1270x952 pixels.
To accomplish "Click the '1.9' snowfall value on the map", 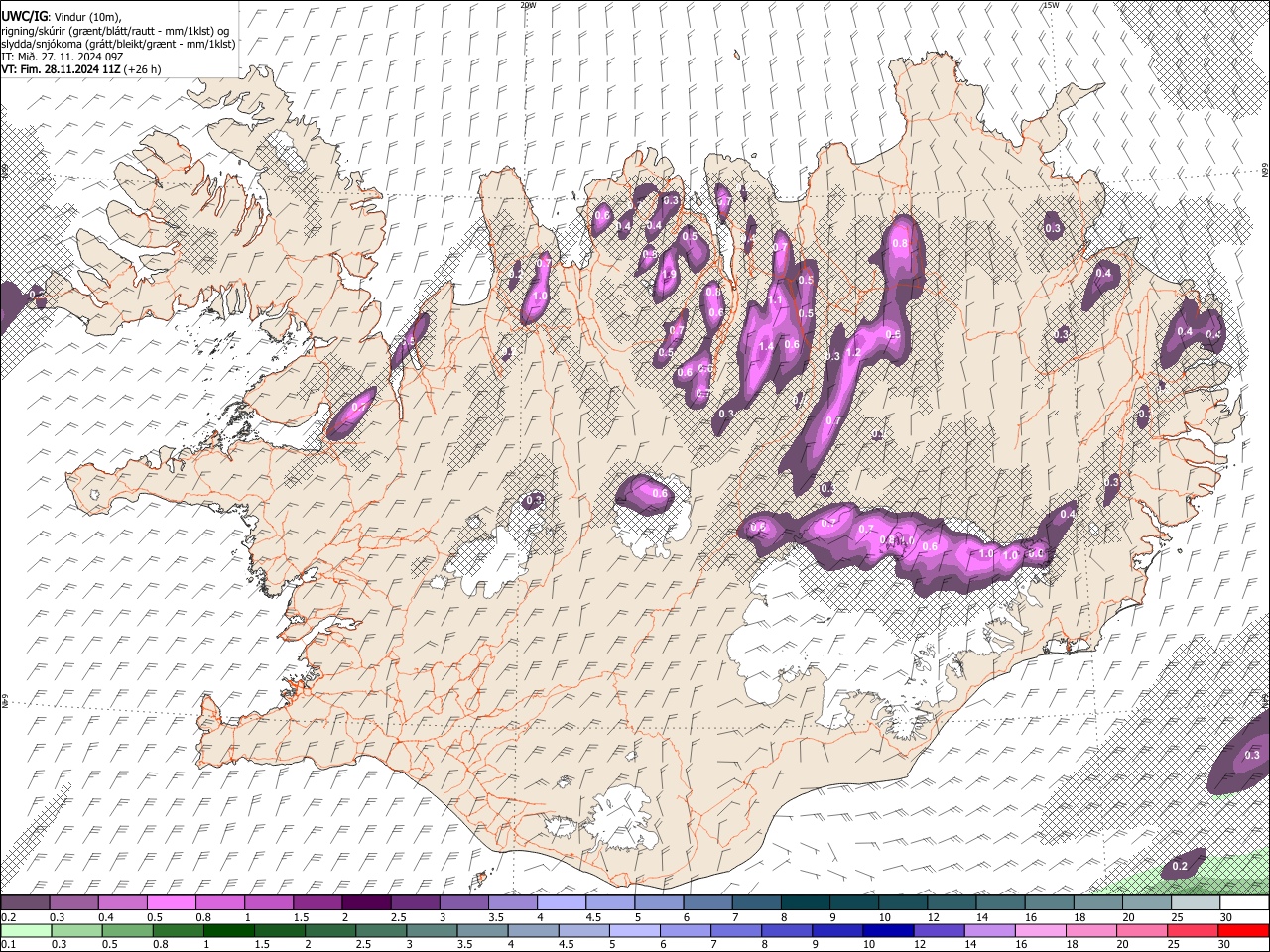I will coord(670,276).
